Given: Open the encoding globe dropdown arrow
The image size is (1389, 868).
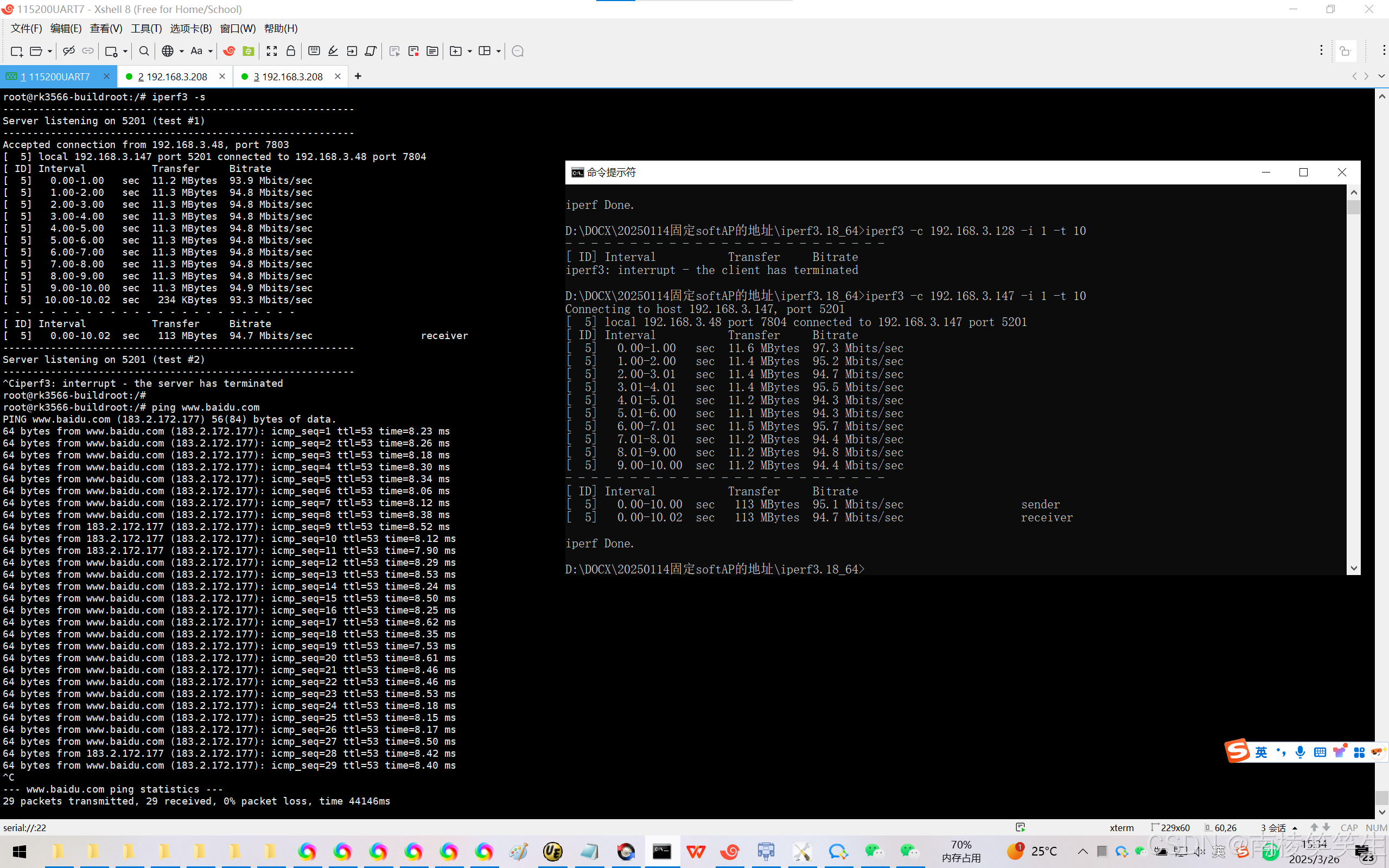Looking at the screenshot, I should click(181, 51).
